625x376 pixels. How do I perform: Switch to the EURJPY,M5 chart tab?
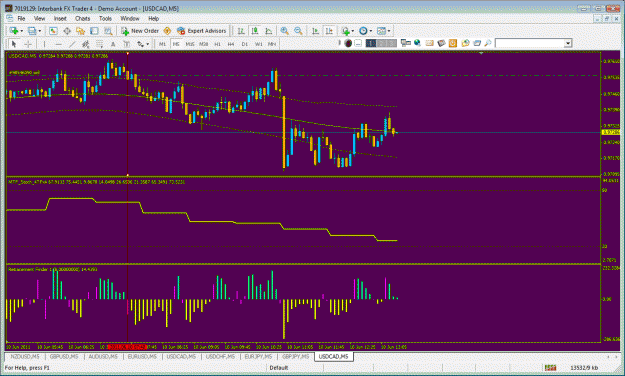(259, 356)
